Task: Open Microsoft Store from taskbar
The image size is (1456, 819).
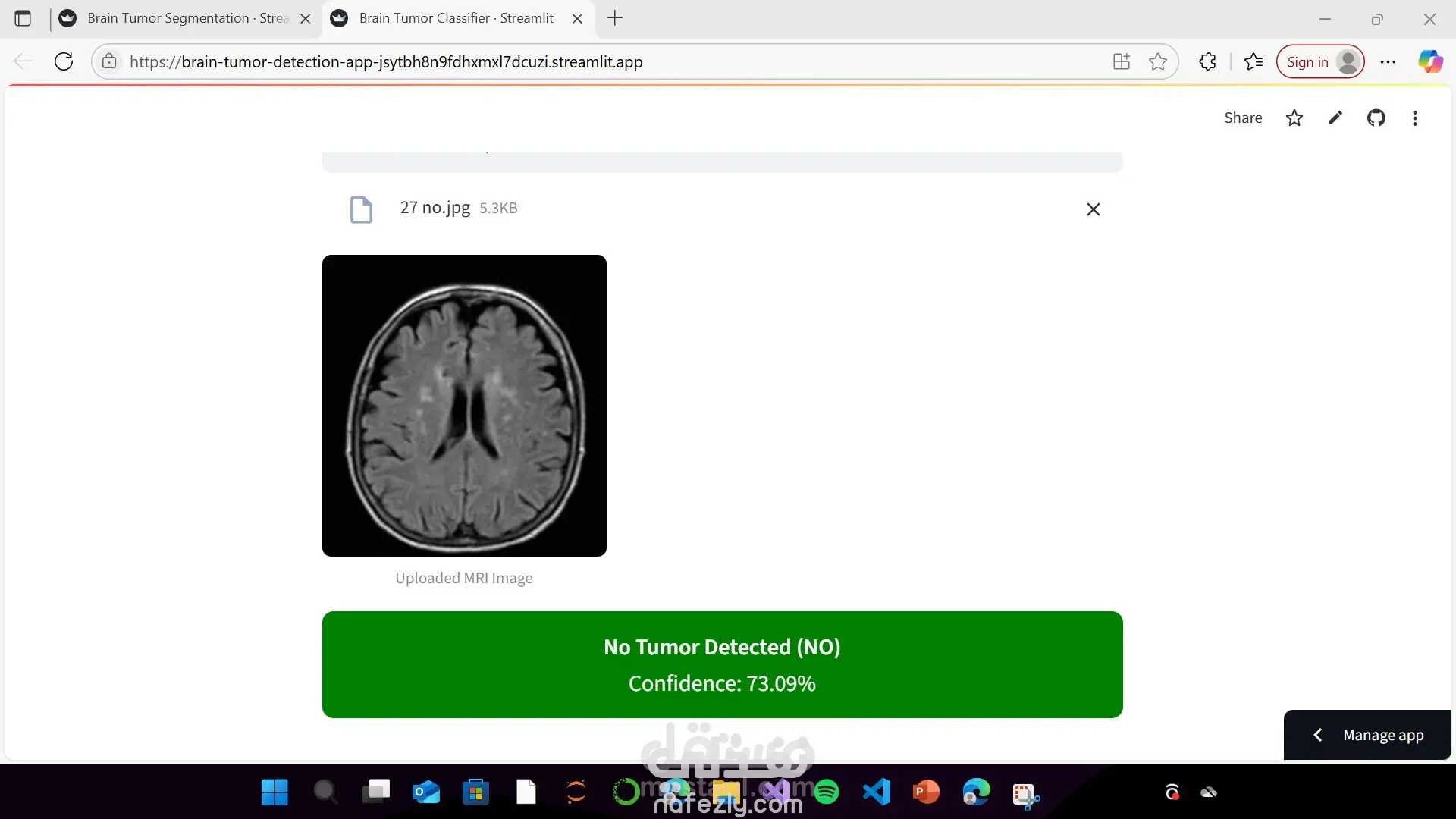Action: point(475,792)
